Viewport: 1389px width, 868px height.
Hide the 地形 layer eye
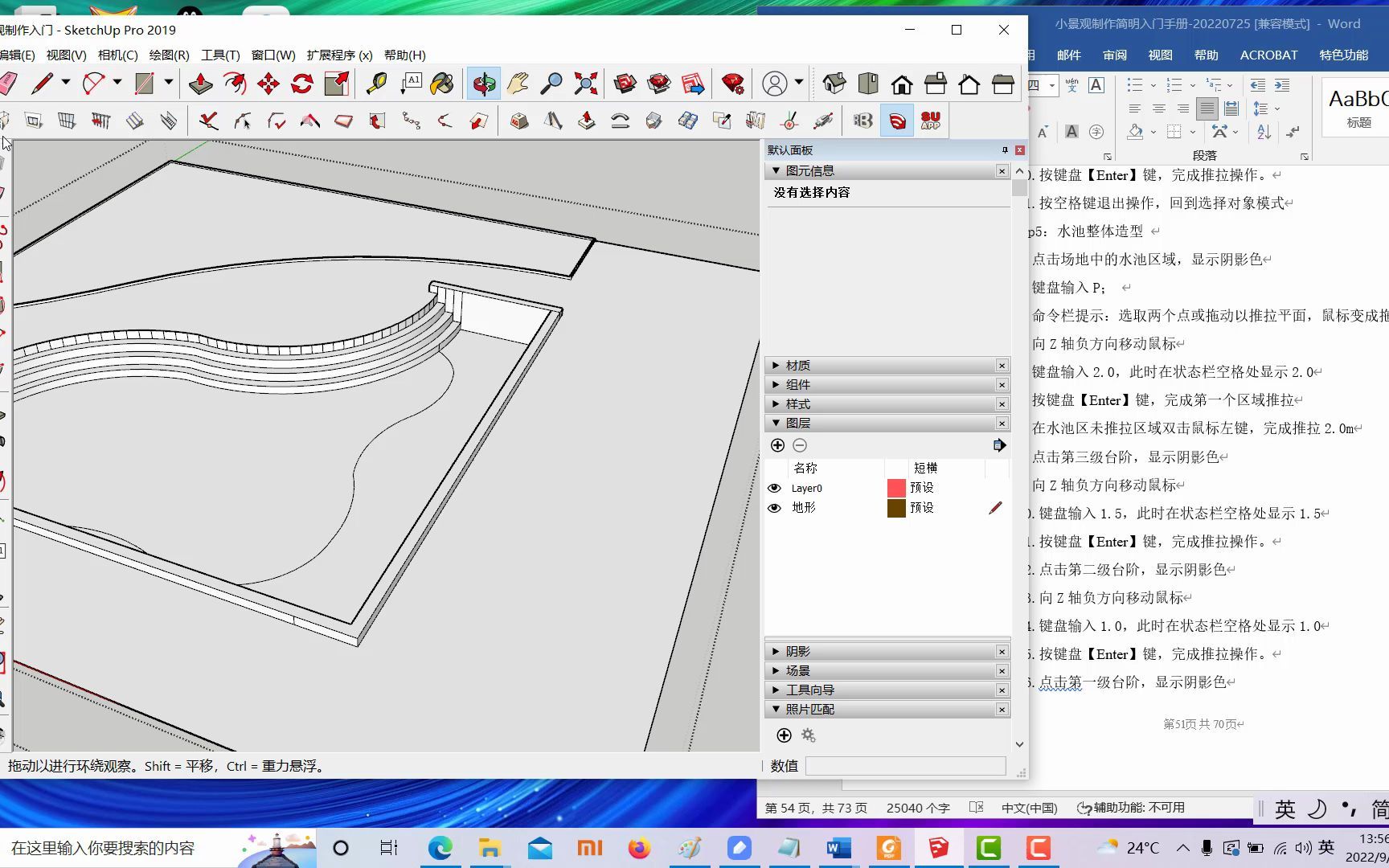[774, 508]
